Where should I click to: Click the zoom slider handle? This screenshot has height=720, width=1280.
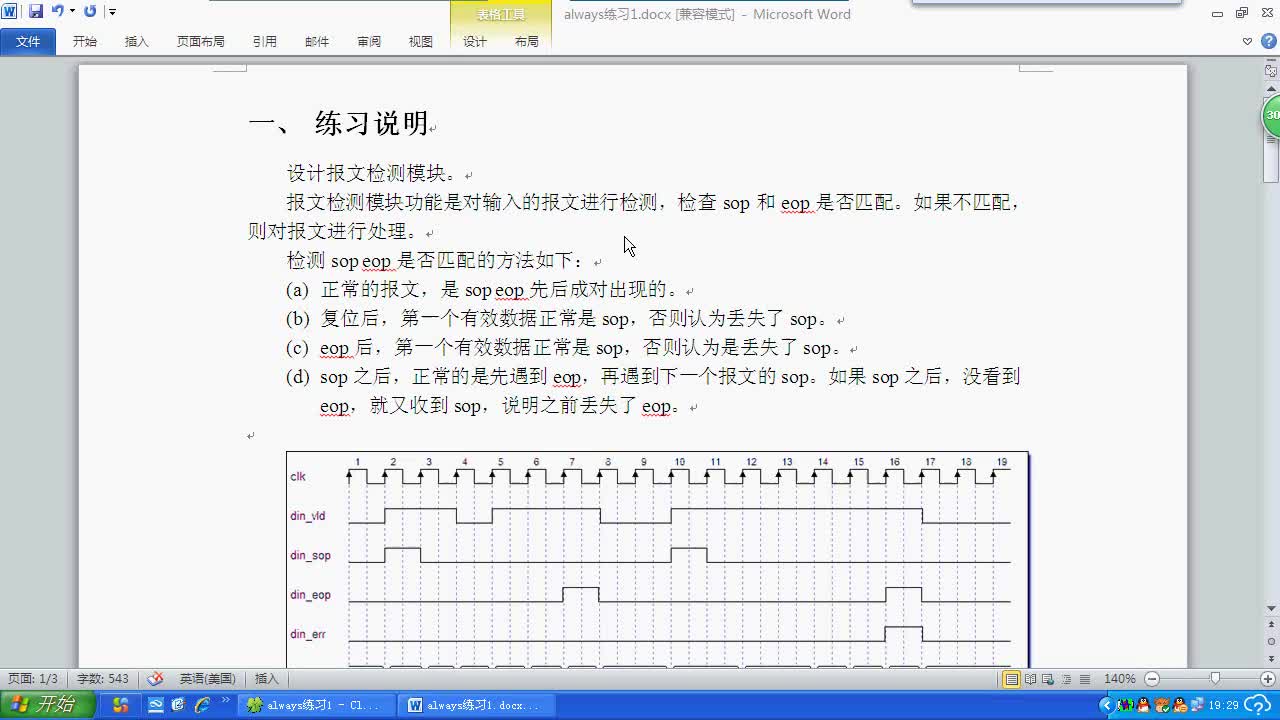point(1215,679)
